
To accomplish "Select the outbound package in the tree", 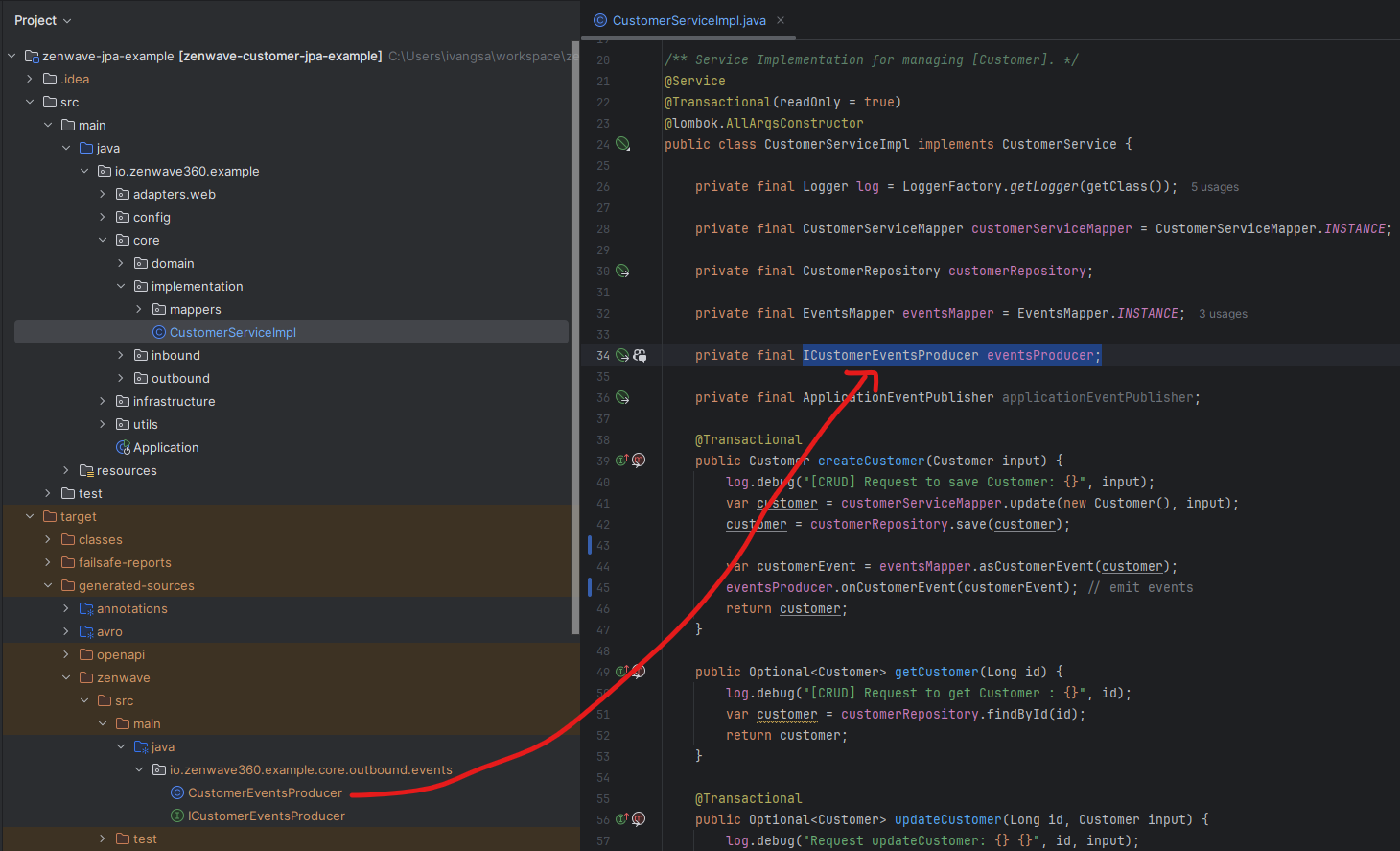I will click(180, 378).
